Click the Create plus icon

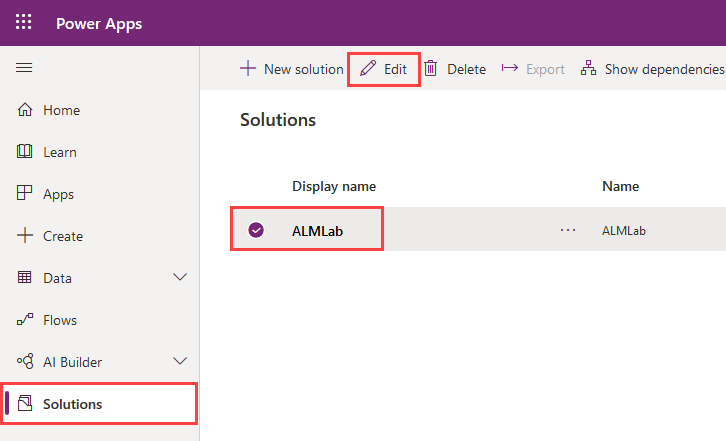click(25, 236)
